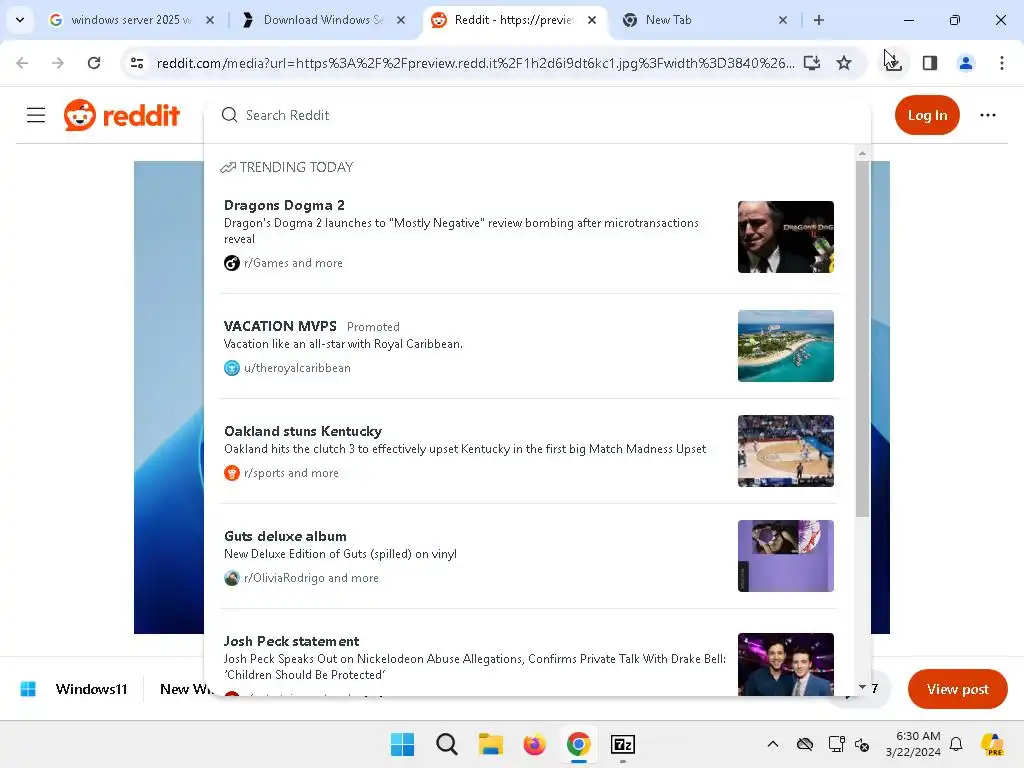Viewport: 1024px width, 768px height.
Task: Open taskbar Search
Action: click(x=447, y=744)
